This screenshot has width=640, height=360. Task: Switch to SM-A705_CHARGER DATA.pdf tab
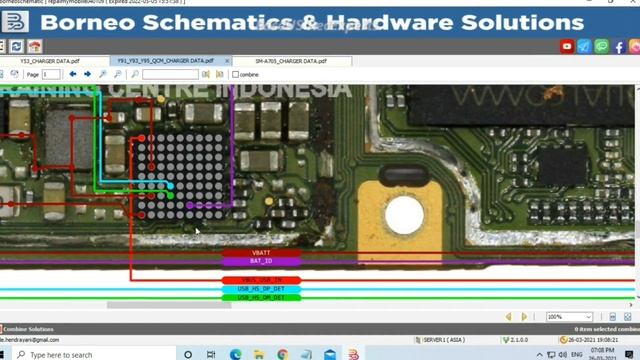click(291, 61)
